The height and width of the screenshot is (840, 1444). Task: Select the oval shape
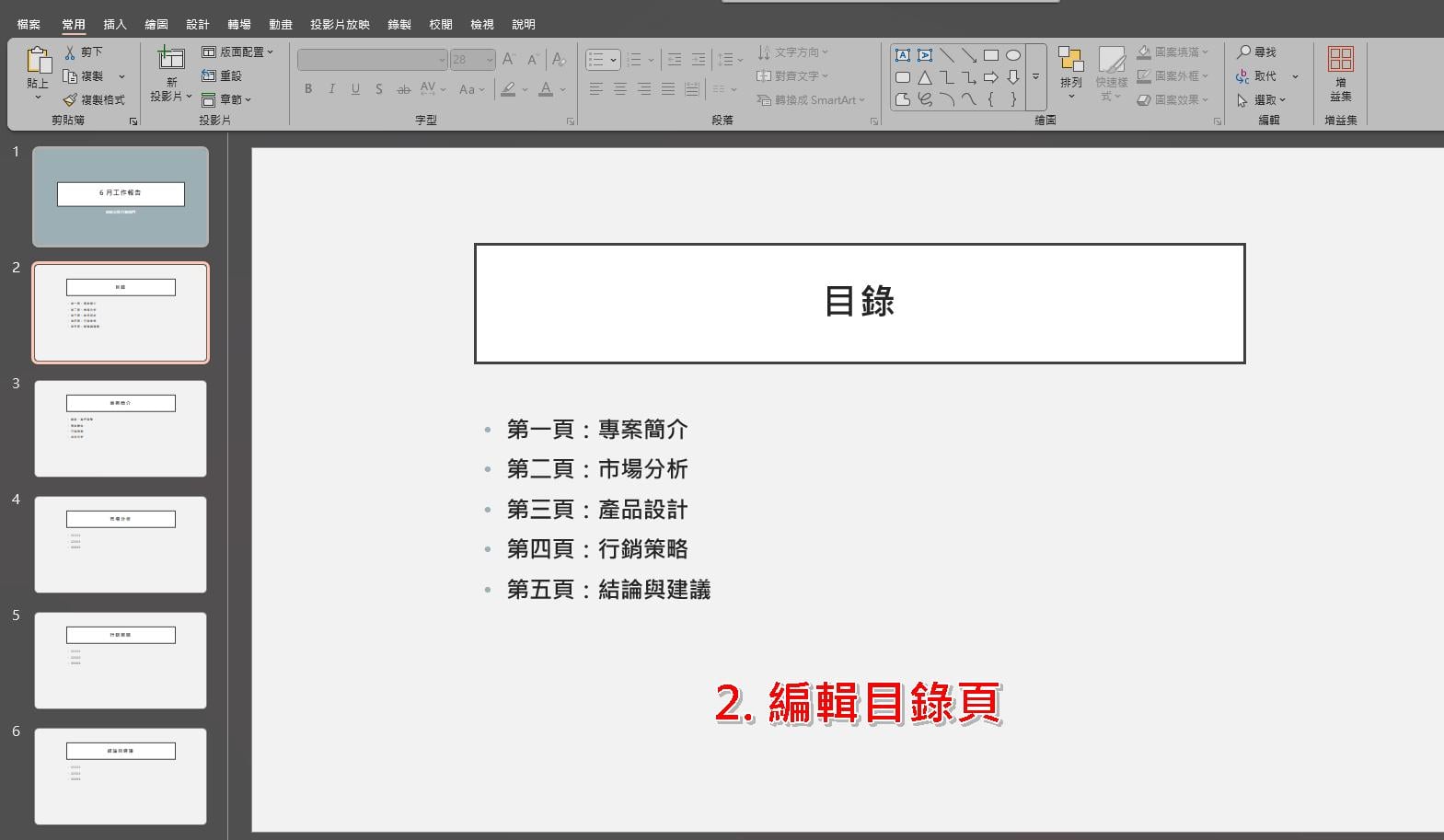coord(1013,55)
